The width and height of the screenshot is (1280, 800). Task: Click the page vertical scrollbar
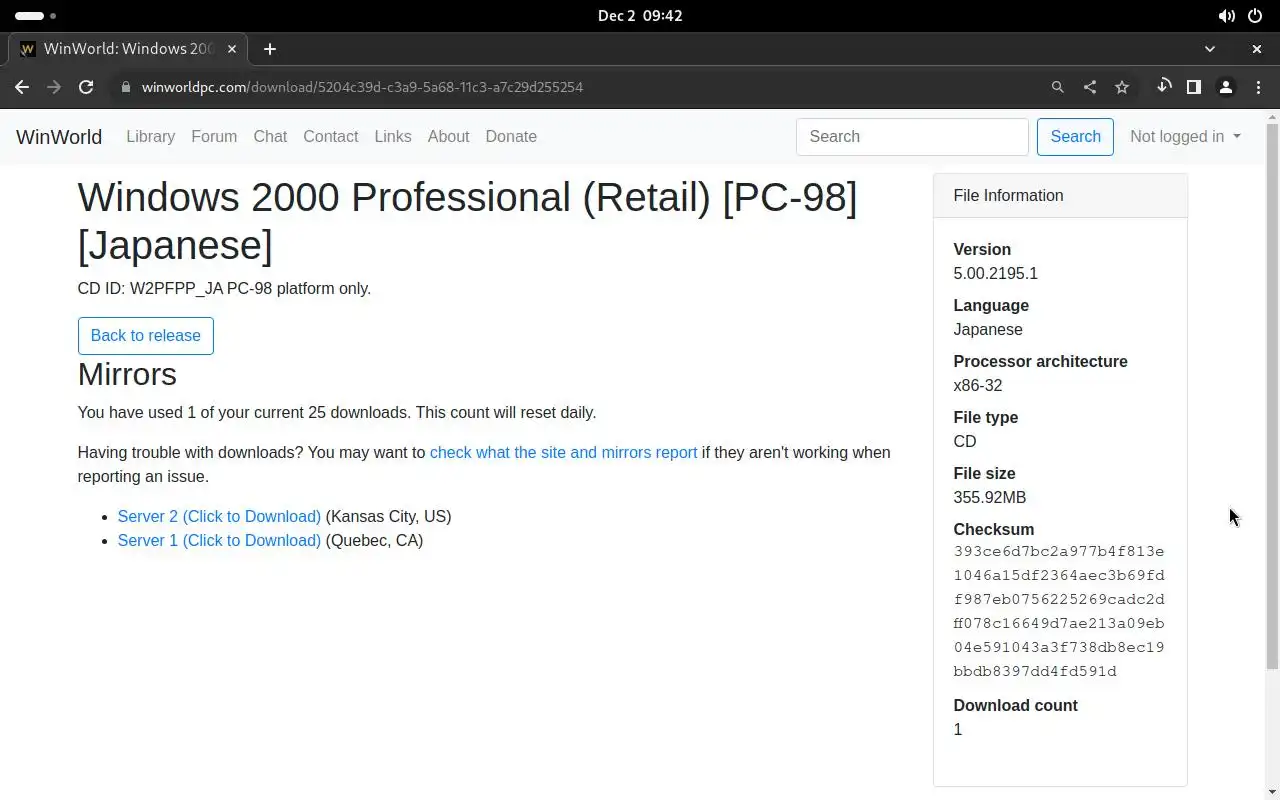[x=1272, y=395]
